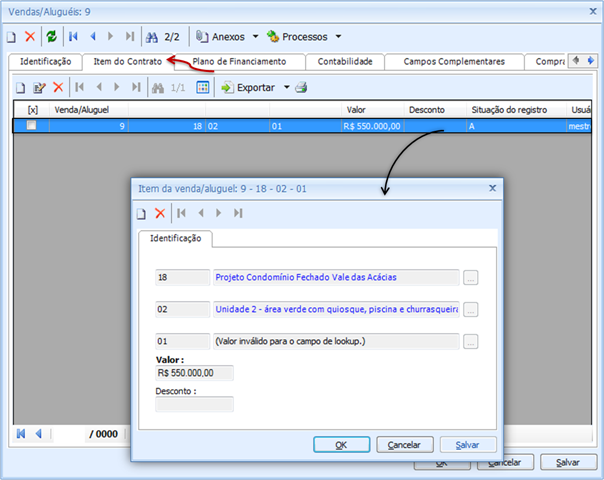Refresh the Vendas/Aluguéis record with green arrows
This screenshot has height=480, width=604.
[51, 37]
